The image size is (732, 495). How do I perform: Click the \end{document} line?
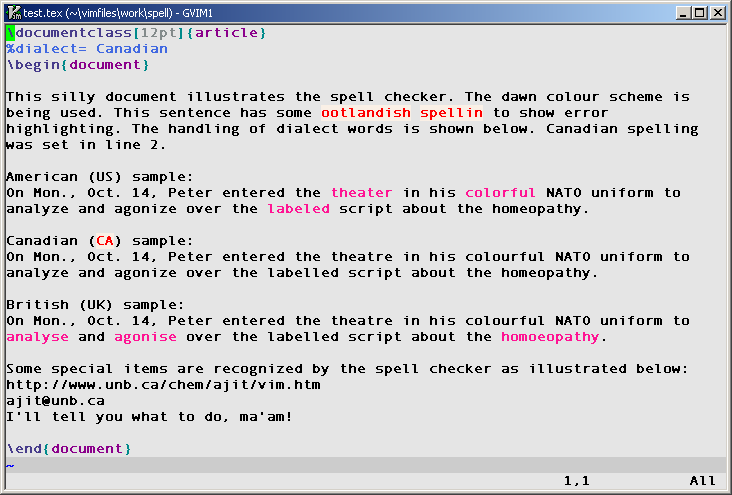tap(69, 449)
